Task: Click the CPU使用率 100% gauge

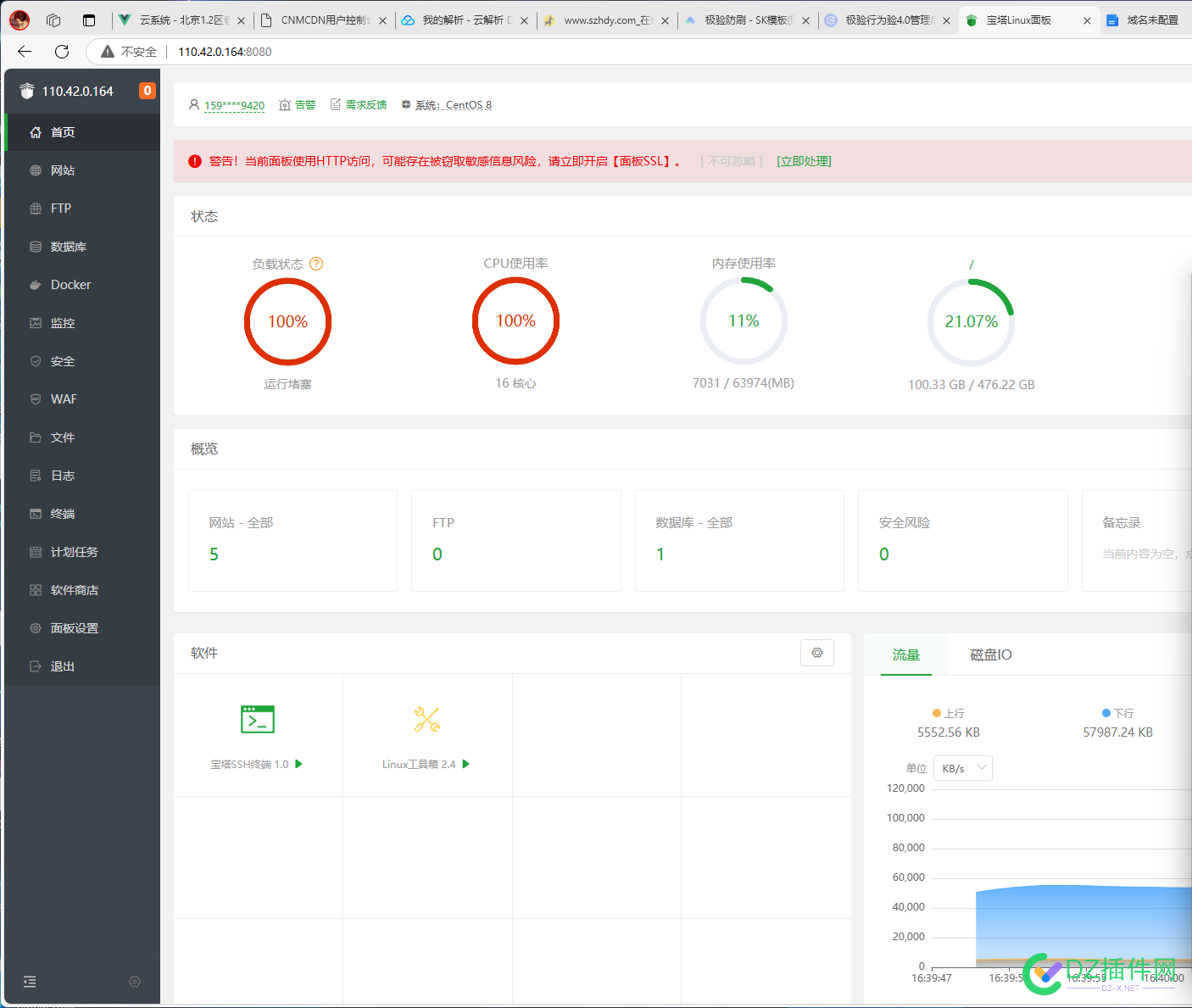Action: (x=515, y=320)
